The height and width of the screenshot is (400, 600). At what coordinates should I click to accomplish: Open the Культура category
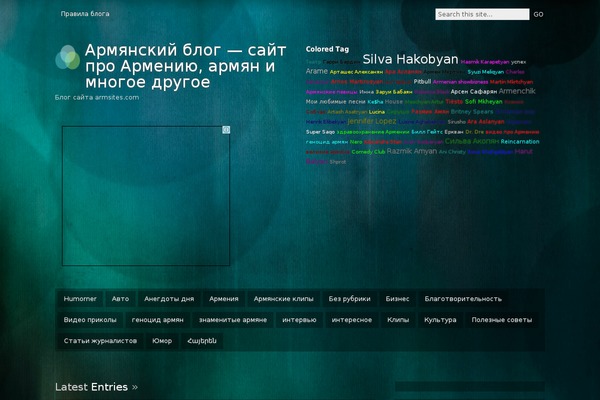coord(440,320)
